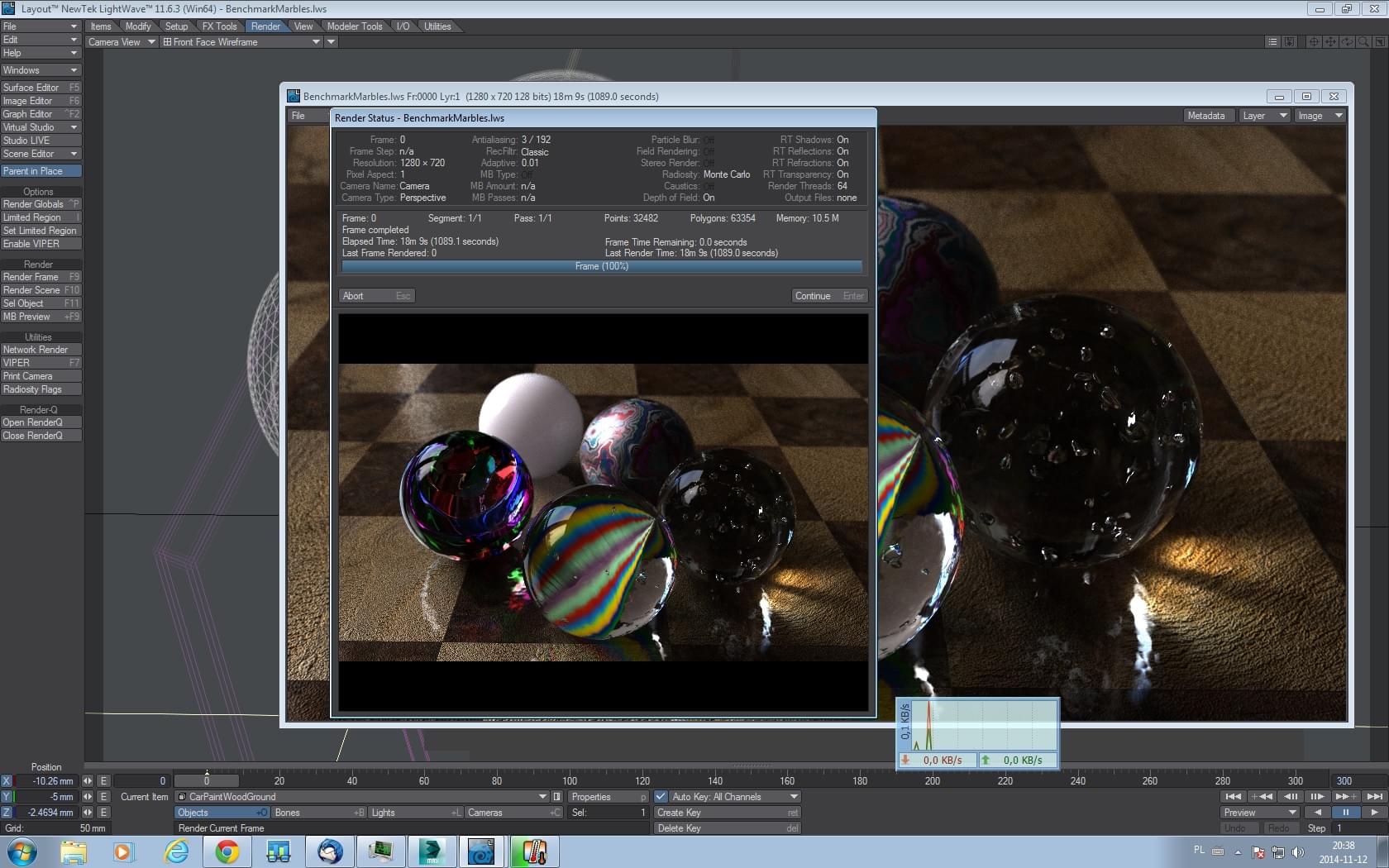Toggle the X axis channel button
1389x868 pixels.
click(x=7, y=781)
